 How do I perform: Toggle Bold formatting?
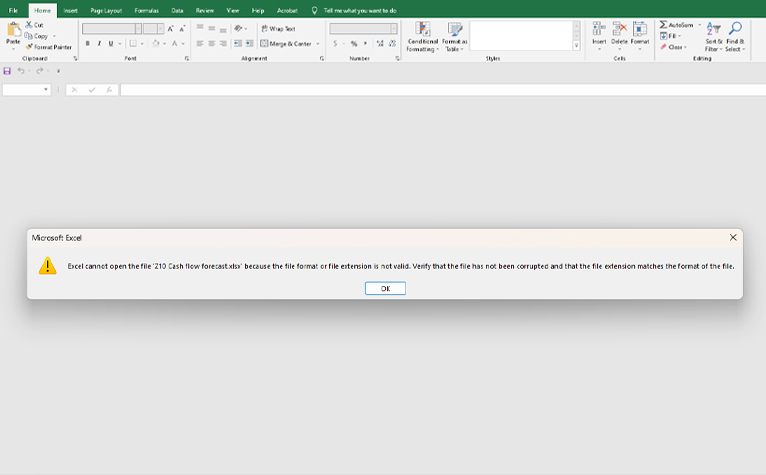[88, 44]
